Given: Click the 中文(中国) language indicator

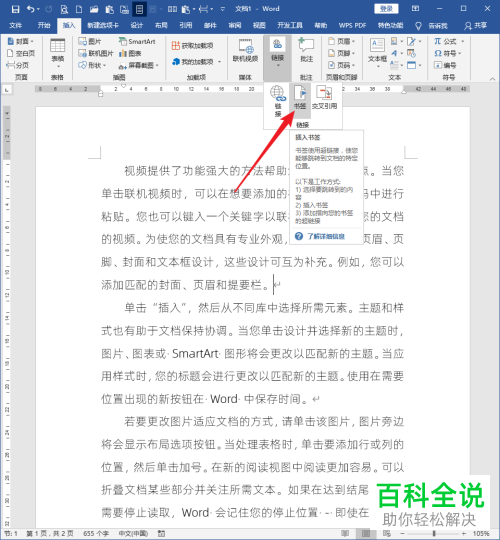Looking at the screenshot, I should 133,533.
